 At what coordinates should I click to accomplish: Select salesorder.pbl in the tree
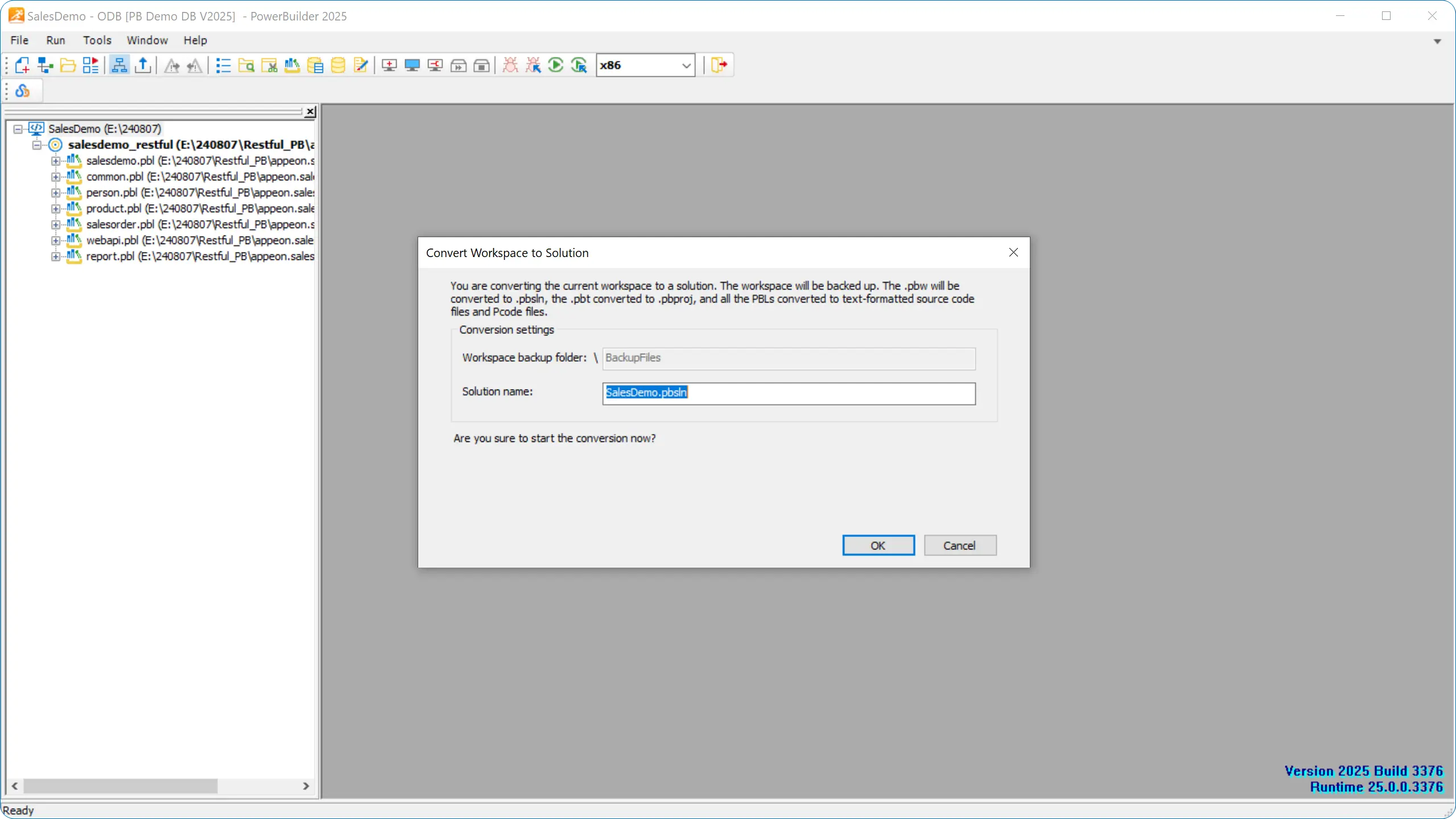[x=200, y=225]
